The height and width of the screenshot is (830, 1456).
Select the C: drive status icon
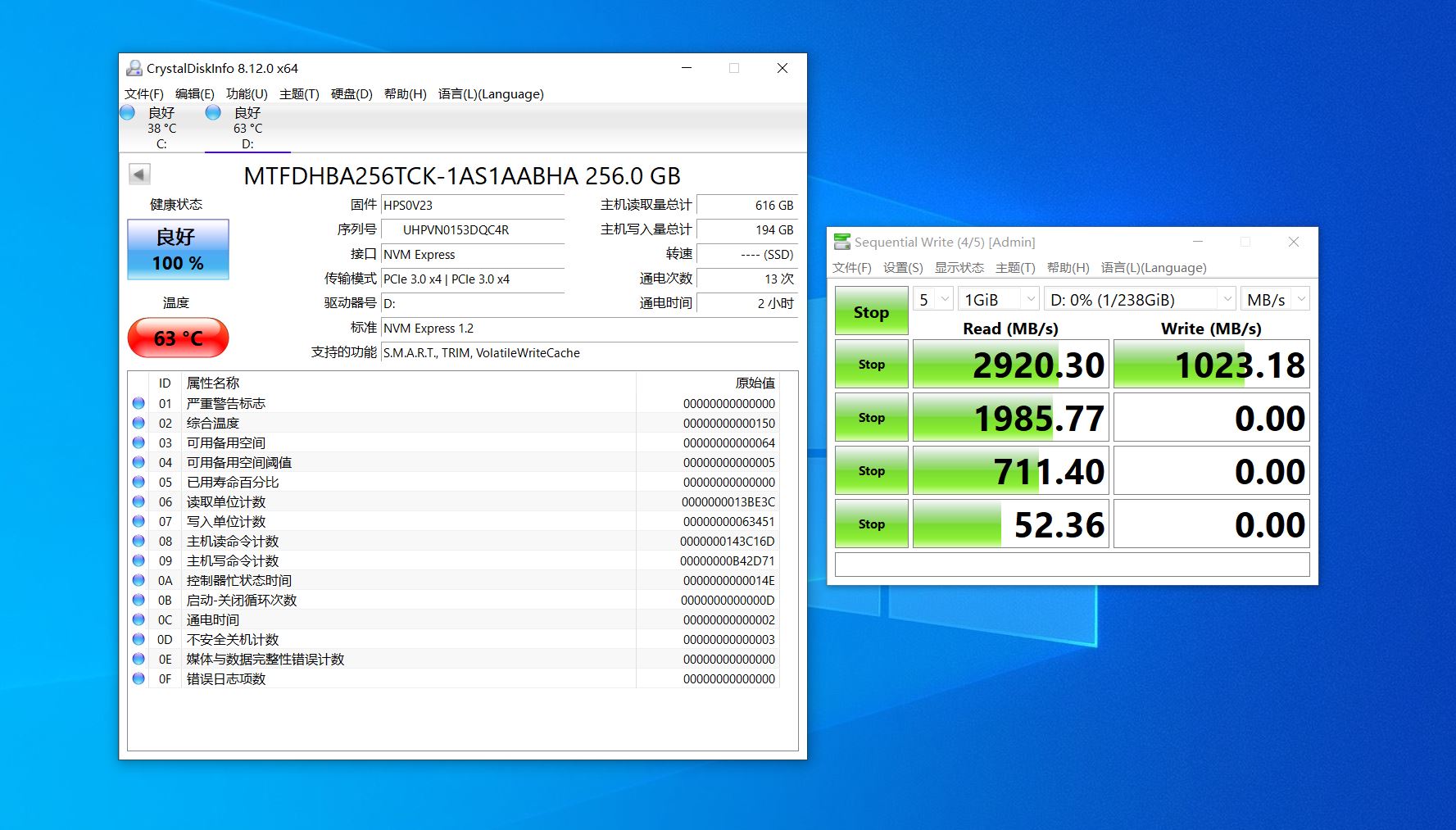(128, 113)
